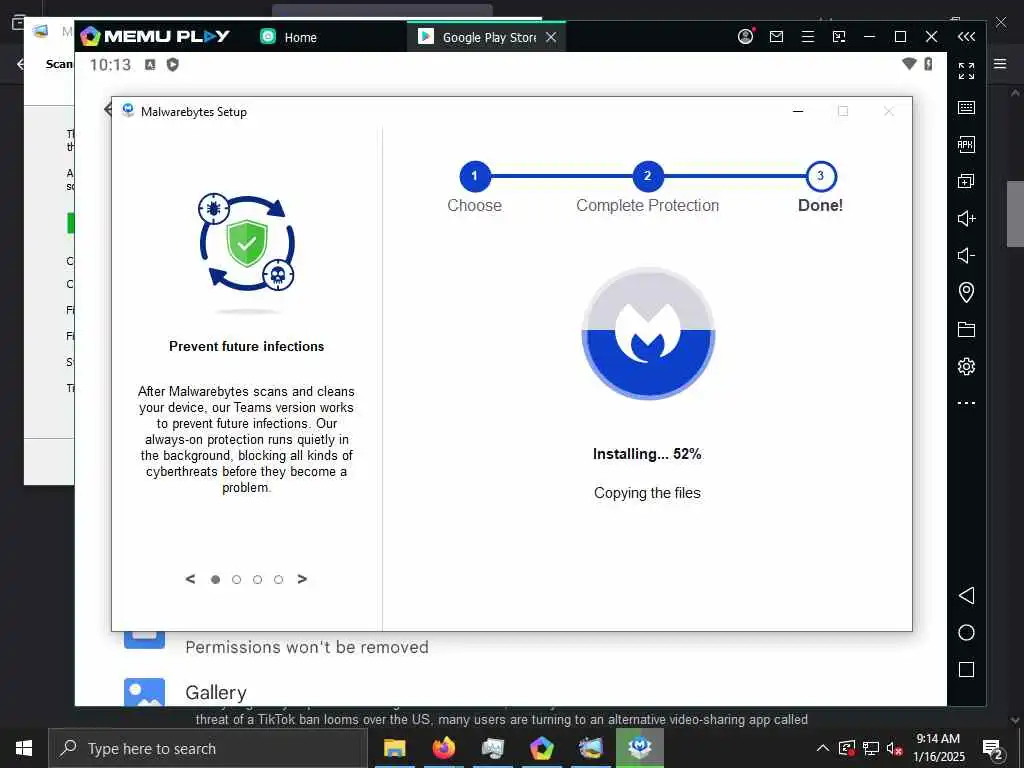The width and height of the screenshot is (1024, 768).
Task: Increase volume with MEmu speaker plus icon
Action: pyautogui.click(x=967, y=218)
